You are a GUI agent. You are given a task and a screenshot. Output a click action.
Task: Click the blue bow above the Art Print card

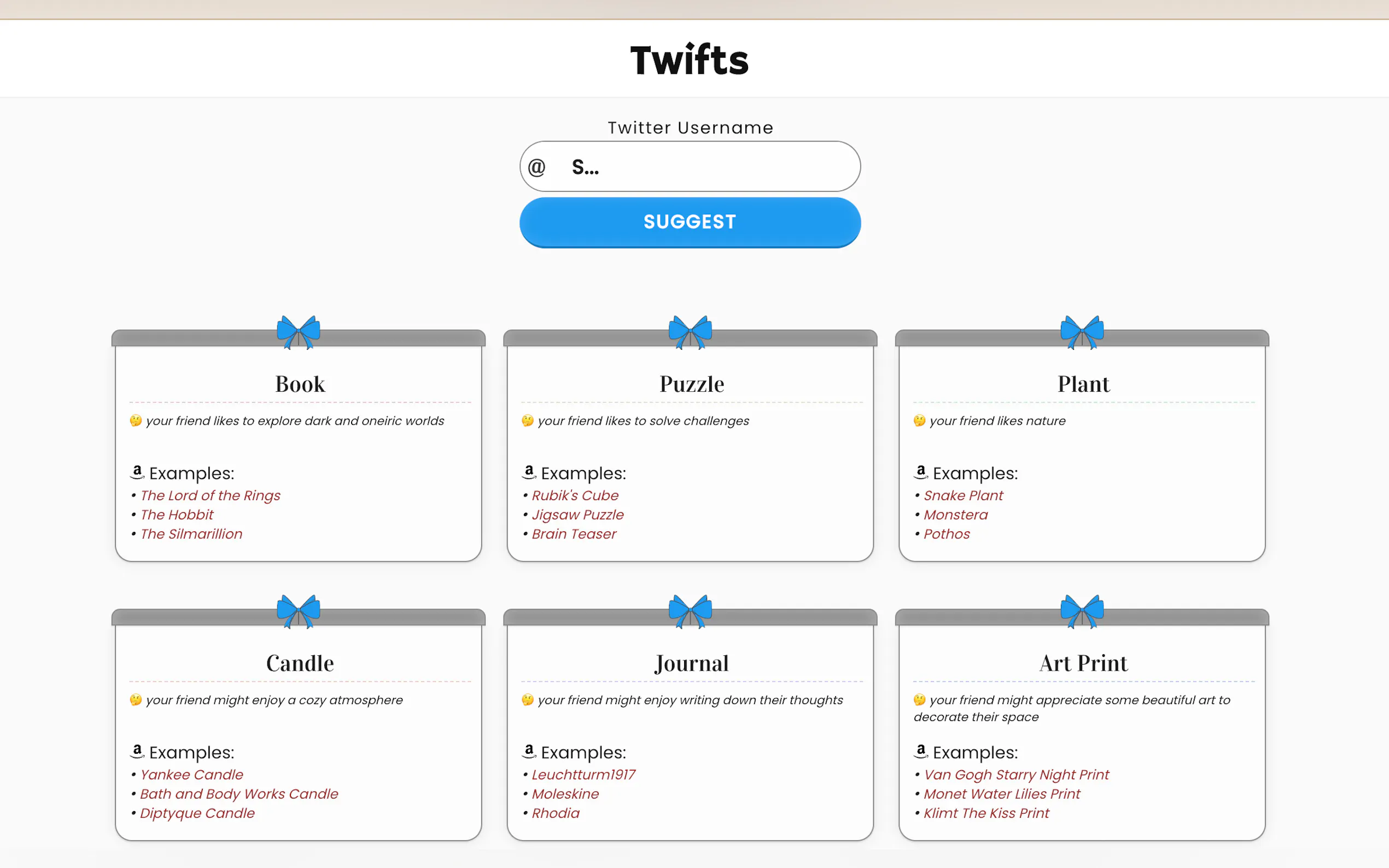coord(1082,611)
